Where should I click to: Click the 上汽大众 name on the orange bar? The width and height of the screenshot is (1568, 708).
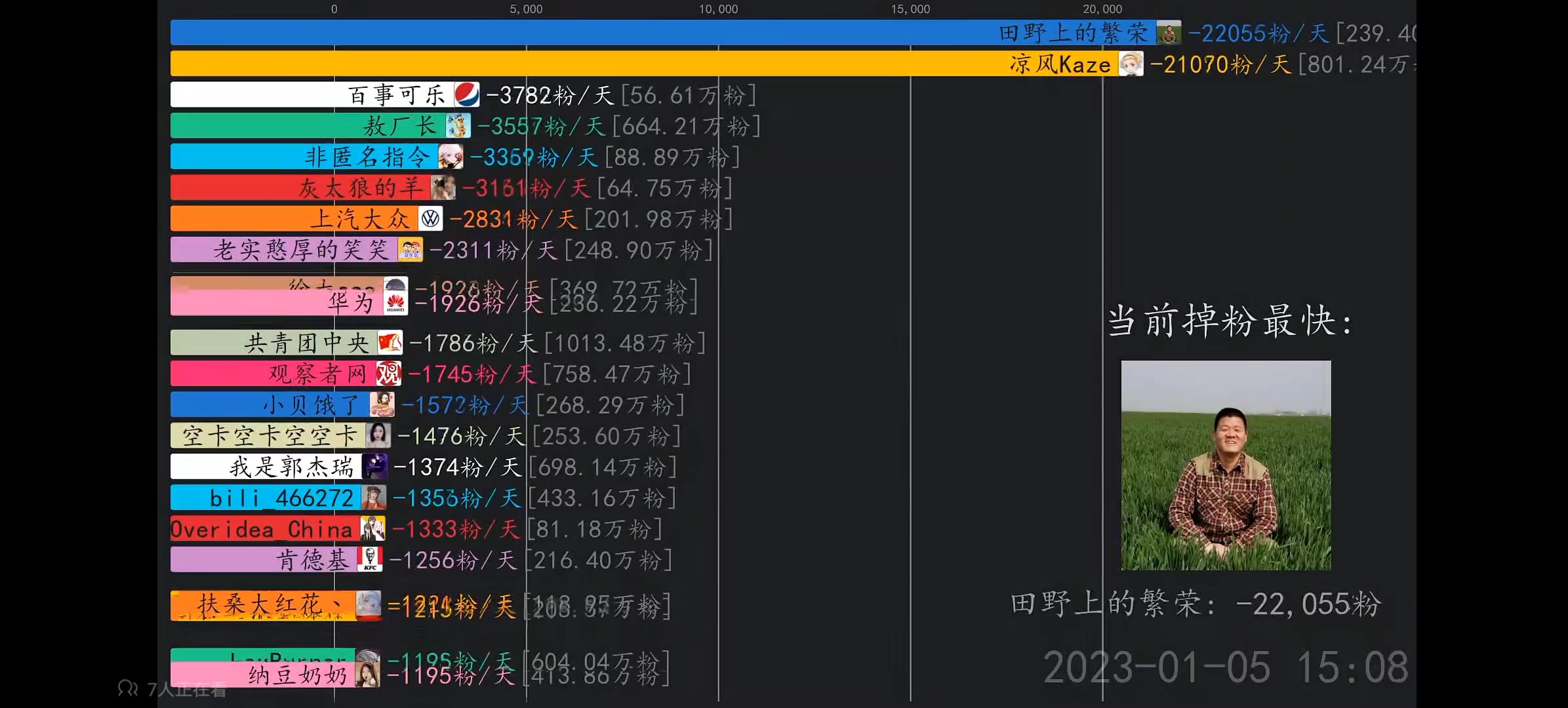point(359,219)
